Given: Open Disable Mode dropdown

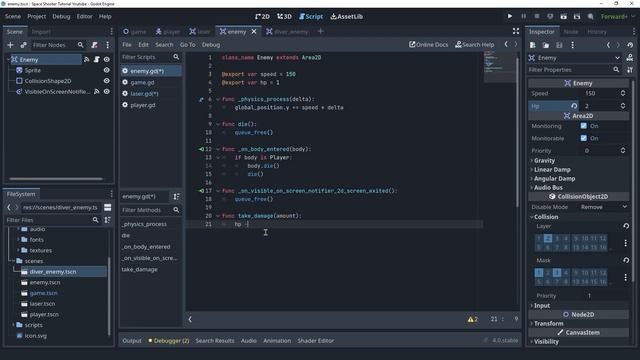Looking at the screenshot, I should point(604,207).
